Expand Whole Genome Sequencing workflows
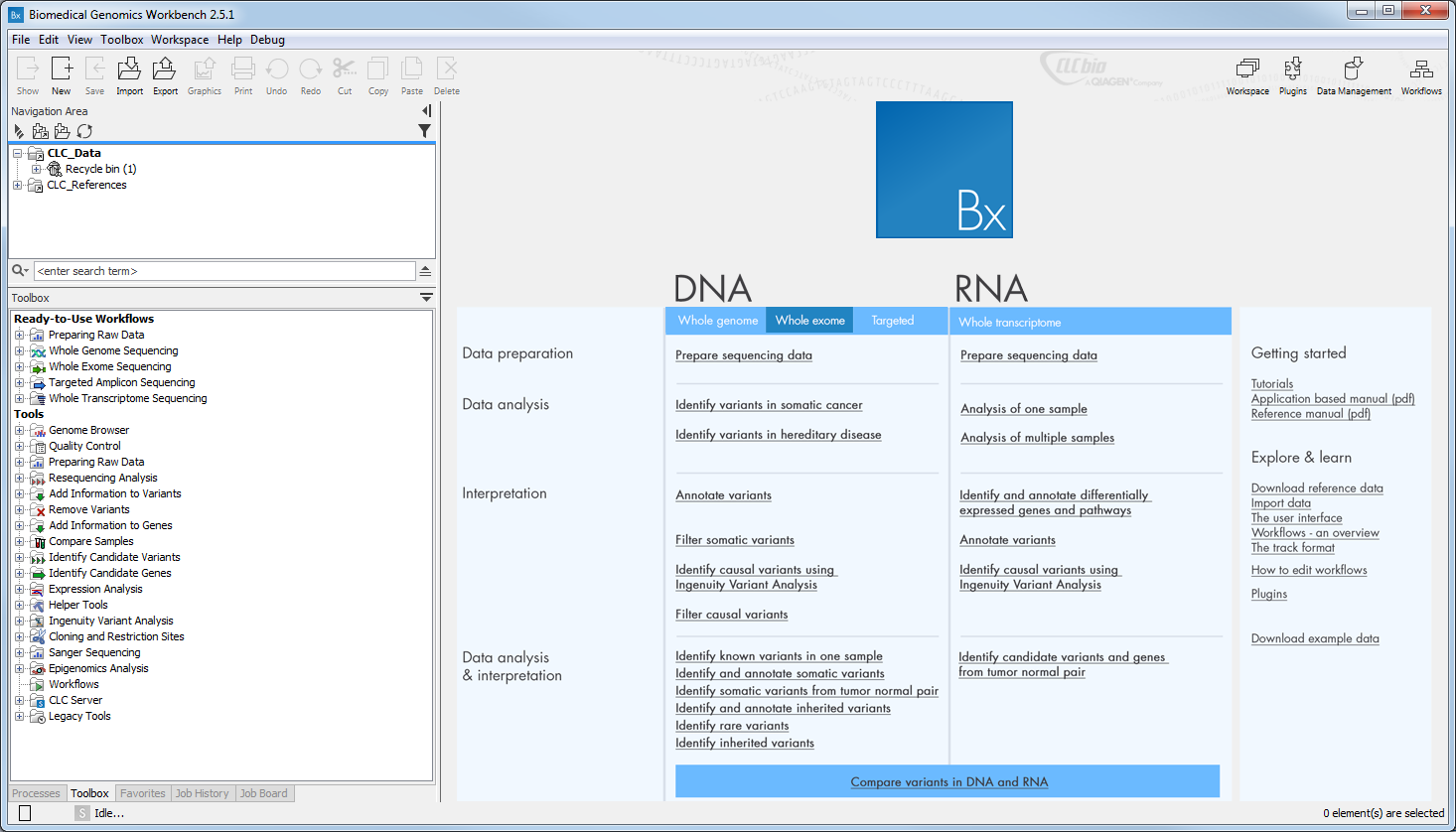 pyautogui.click(x=19, y=350)
